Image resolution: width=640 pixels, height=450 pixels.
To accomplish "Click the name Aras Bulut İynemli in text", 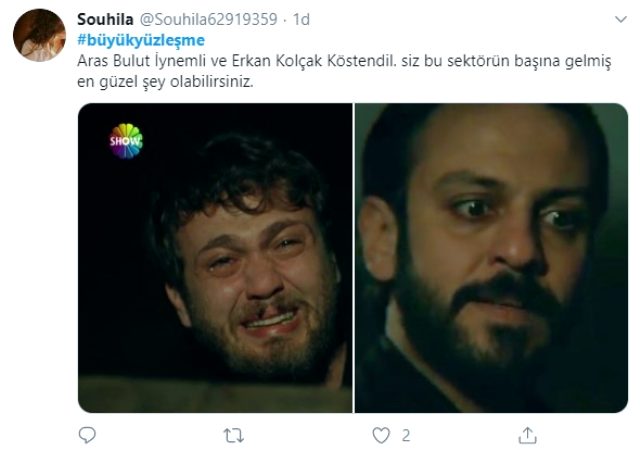I will coord(142,61).
